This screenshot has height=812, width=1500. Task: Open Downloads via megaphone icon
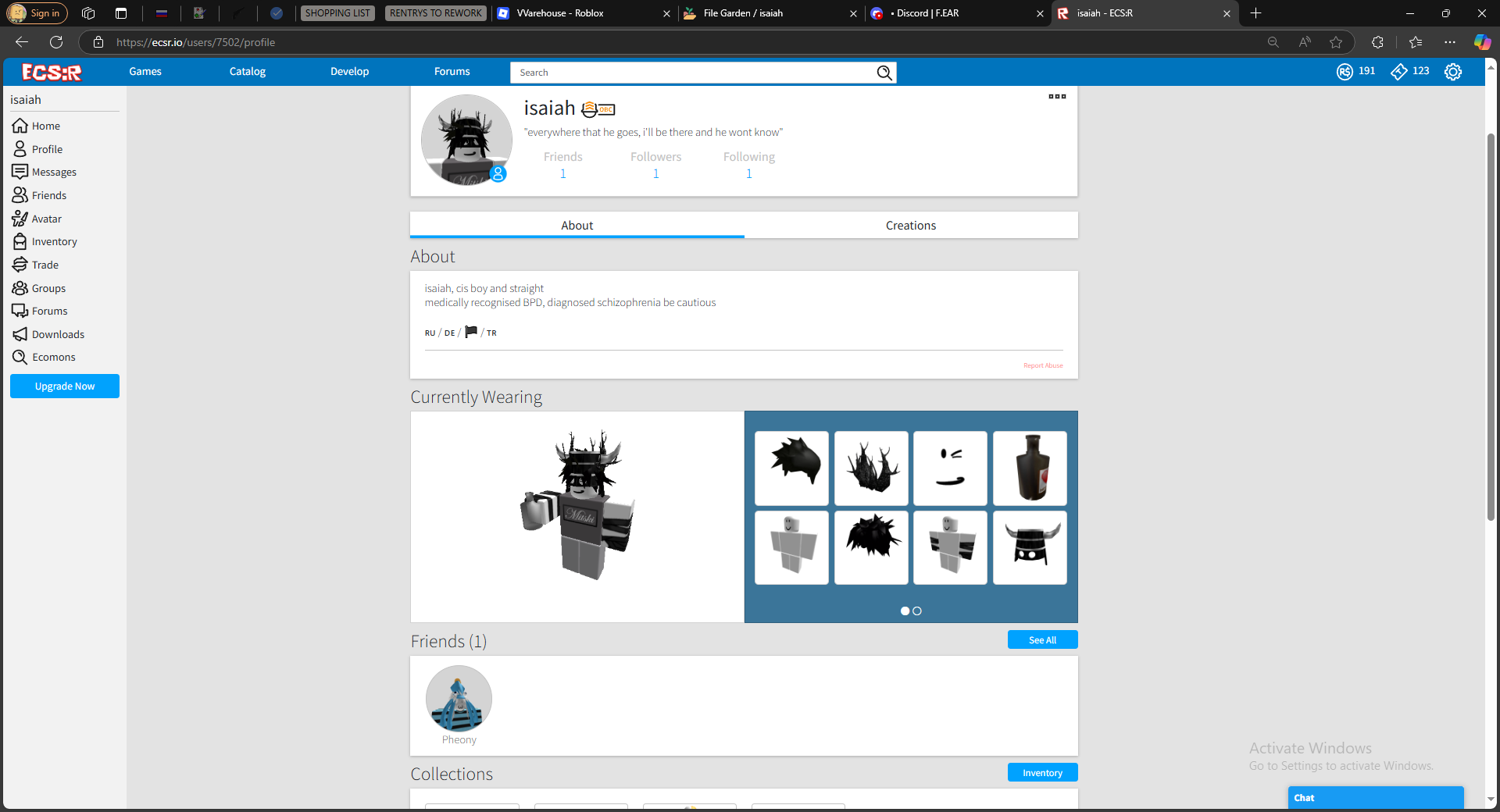[x=20, y=334]
